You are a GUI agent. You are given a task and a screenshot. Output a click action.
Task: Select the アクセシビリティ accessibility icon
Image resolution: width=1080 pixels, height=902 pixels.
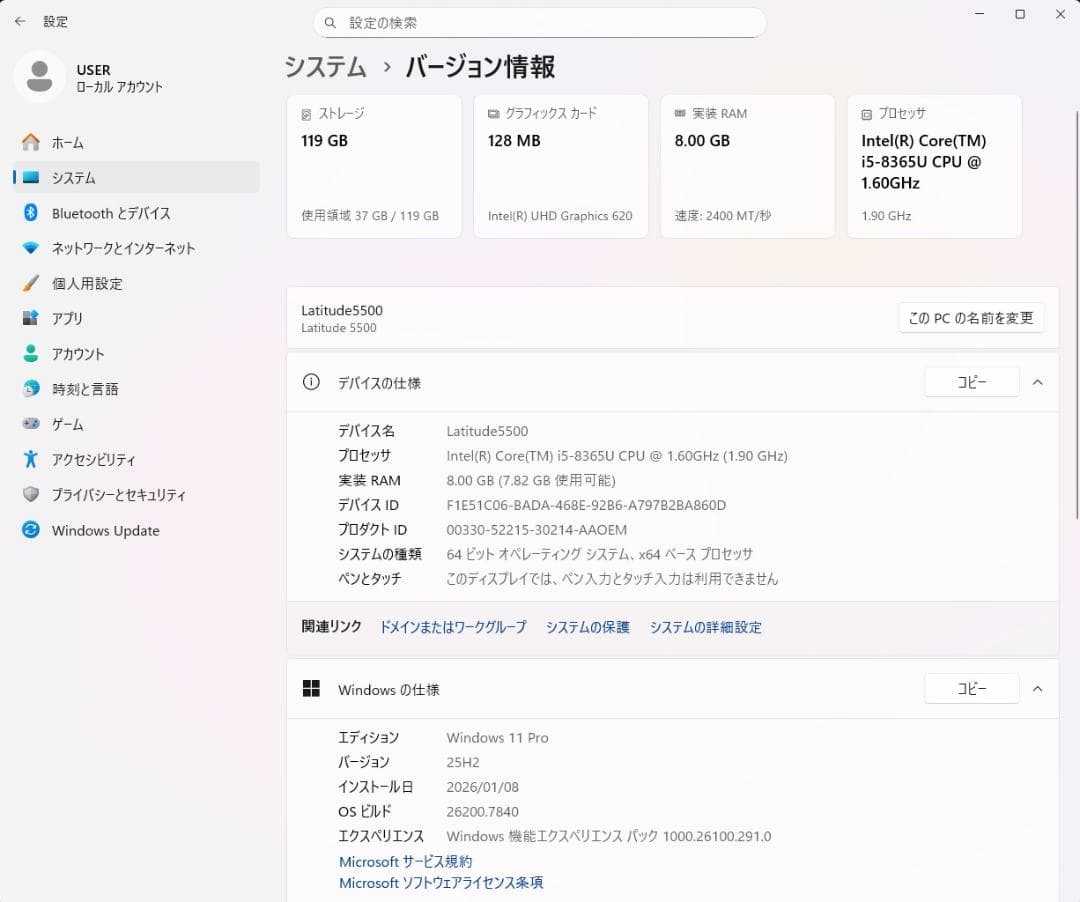(x=30, y=459)
